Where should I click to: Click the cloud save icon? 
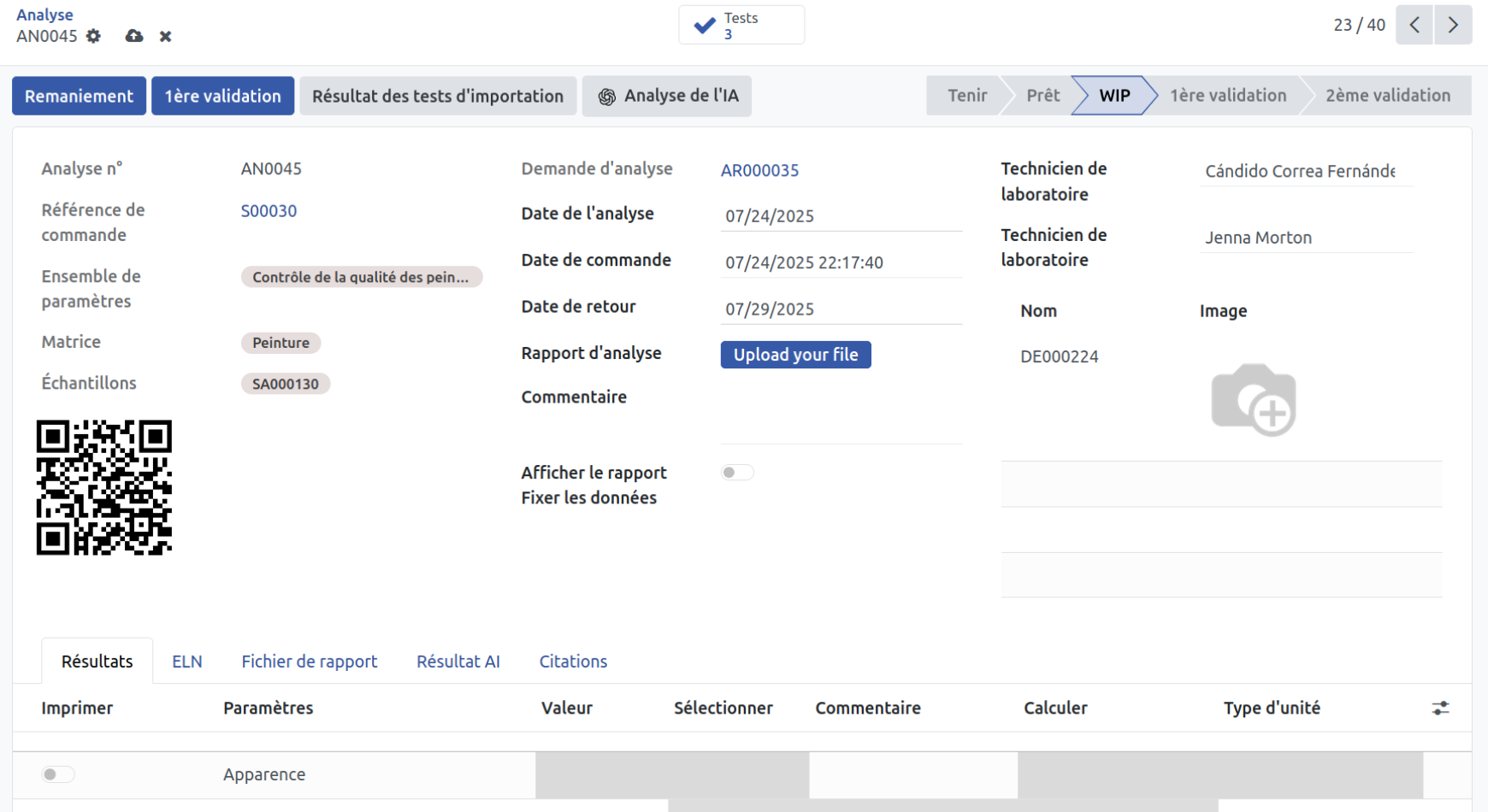(134, 36)
